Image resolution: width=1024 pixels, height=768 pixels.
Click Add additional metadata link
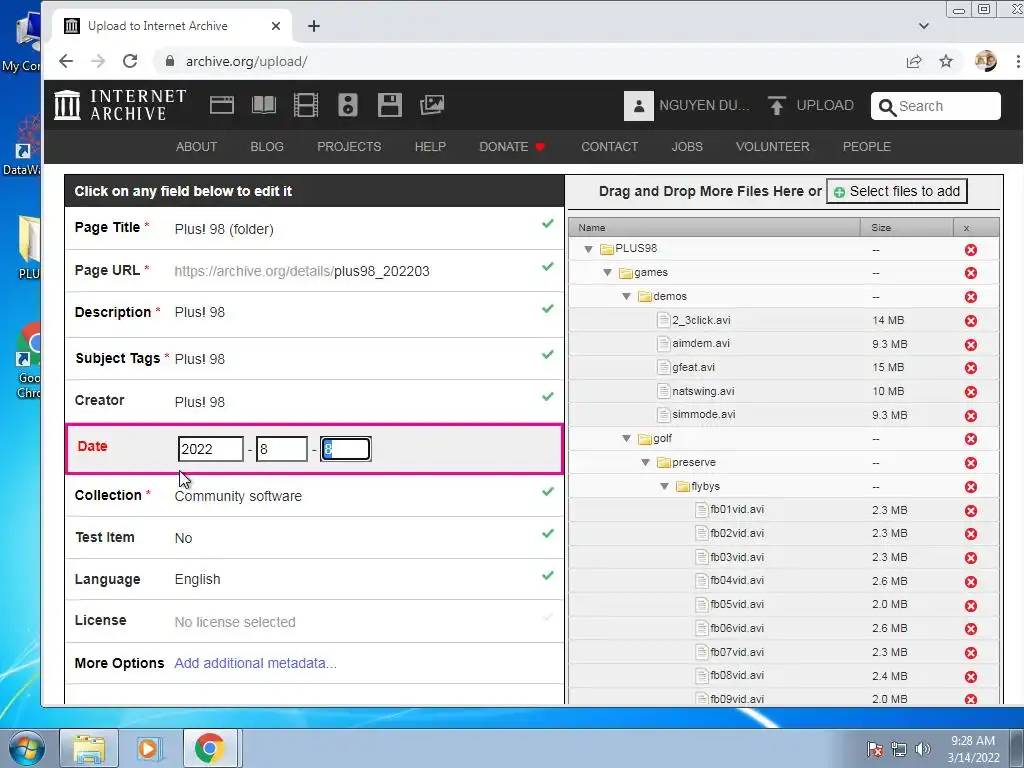coord(255,663)
